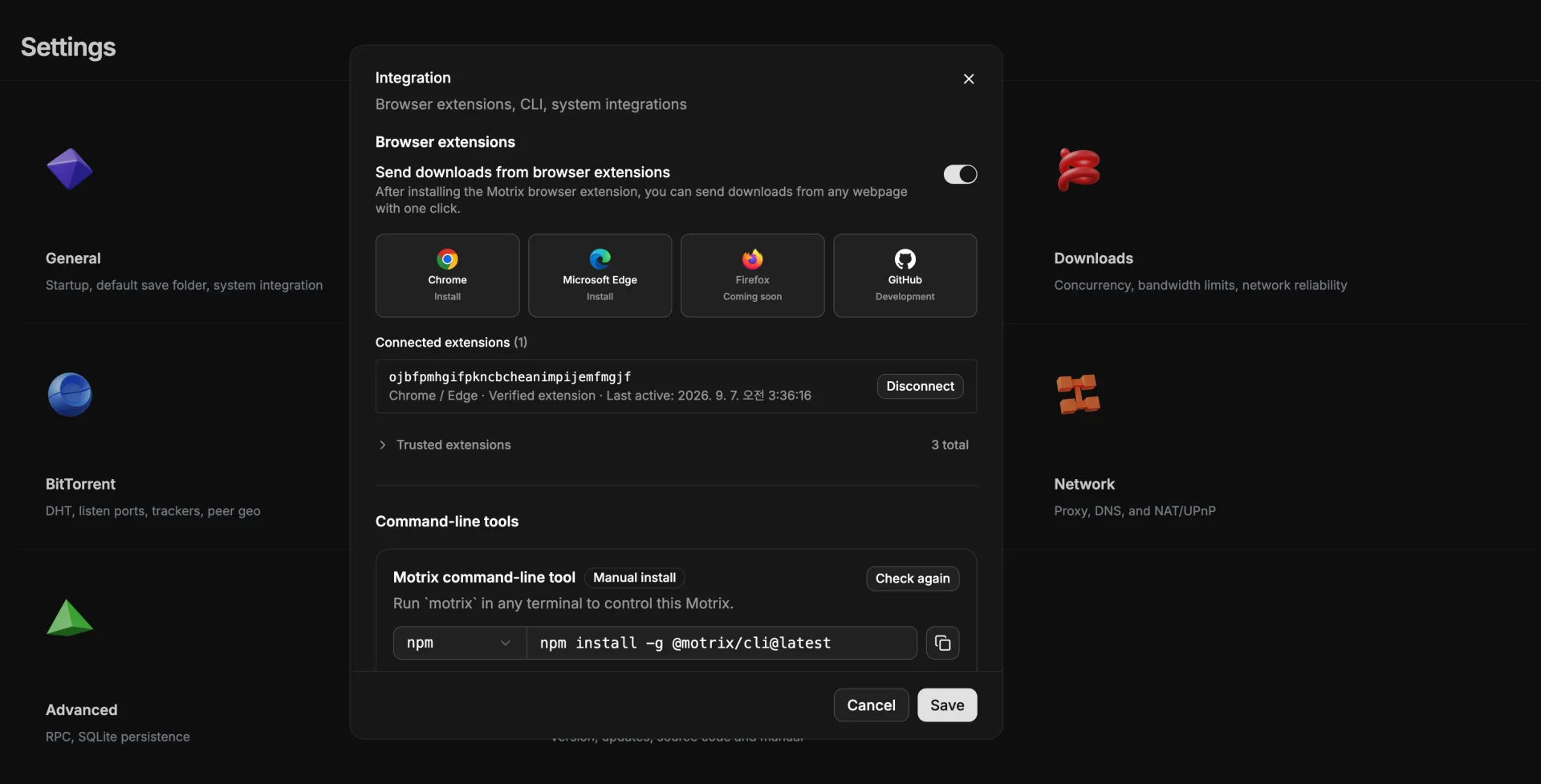
Task: Open Downloads settings via red coil icon
Action: pyautogui.click(x=1079, y=169)
